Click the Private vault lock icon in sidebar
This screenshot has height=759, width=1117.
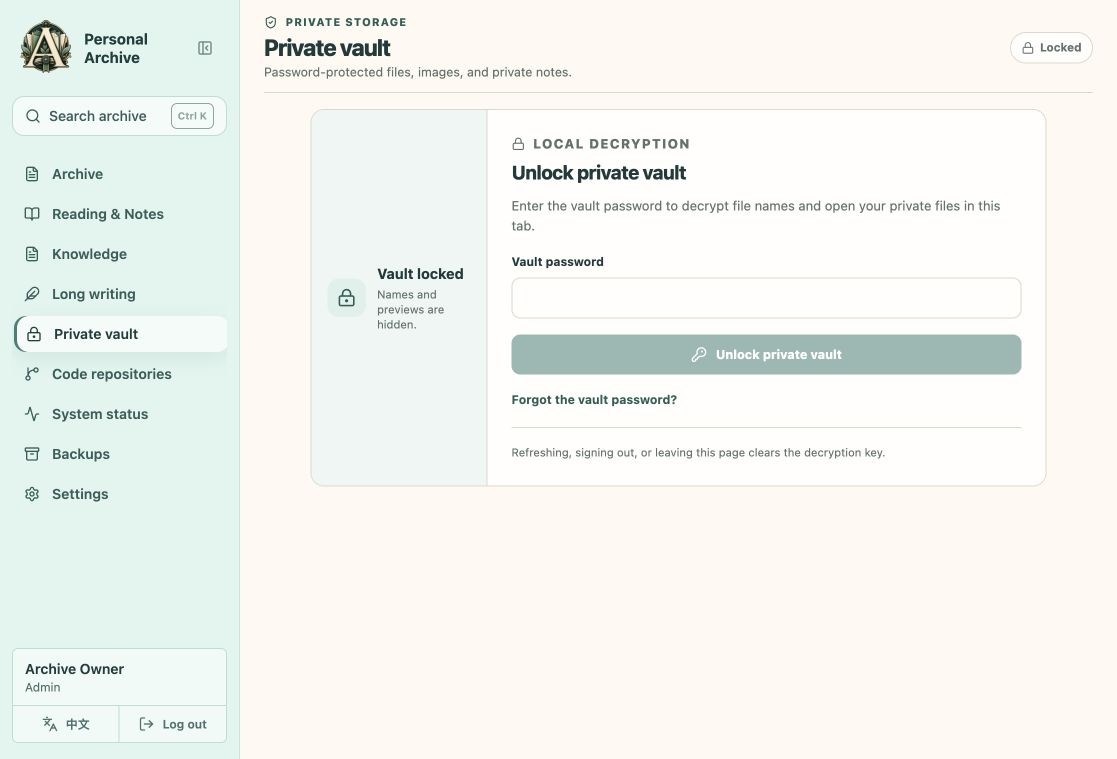34,334
